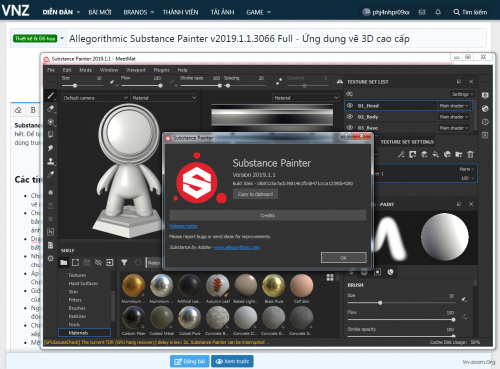
Task: Click the add folder icon in layers toolbar
Action: click(459, 154)
